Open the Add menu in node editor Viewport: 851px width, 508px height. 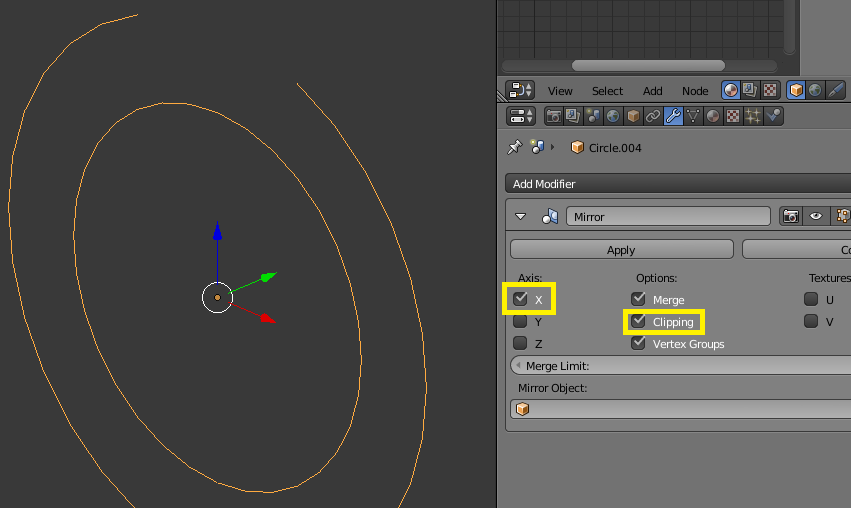point(652,91)
